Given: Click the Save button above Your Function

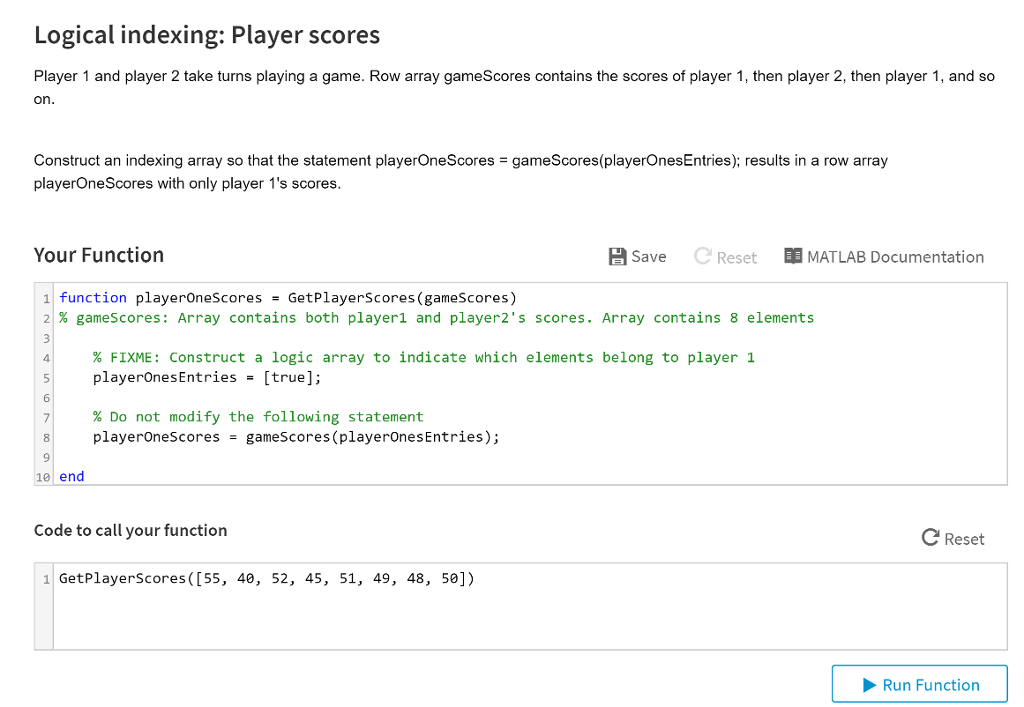Looking at the screenshot, I should point(637,257).
